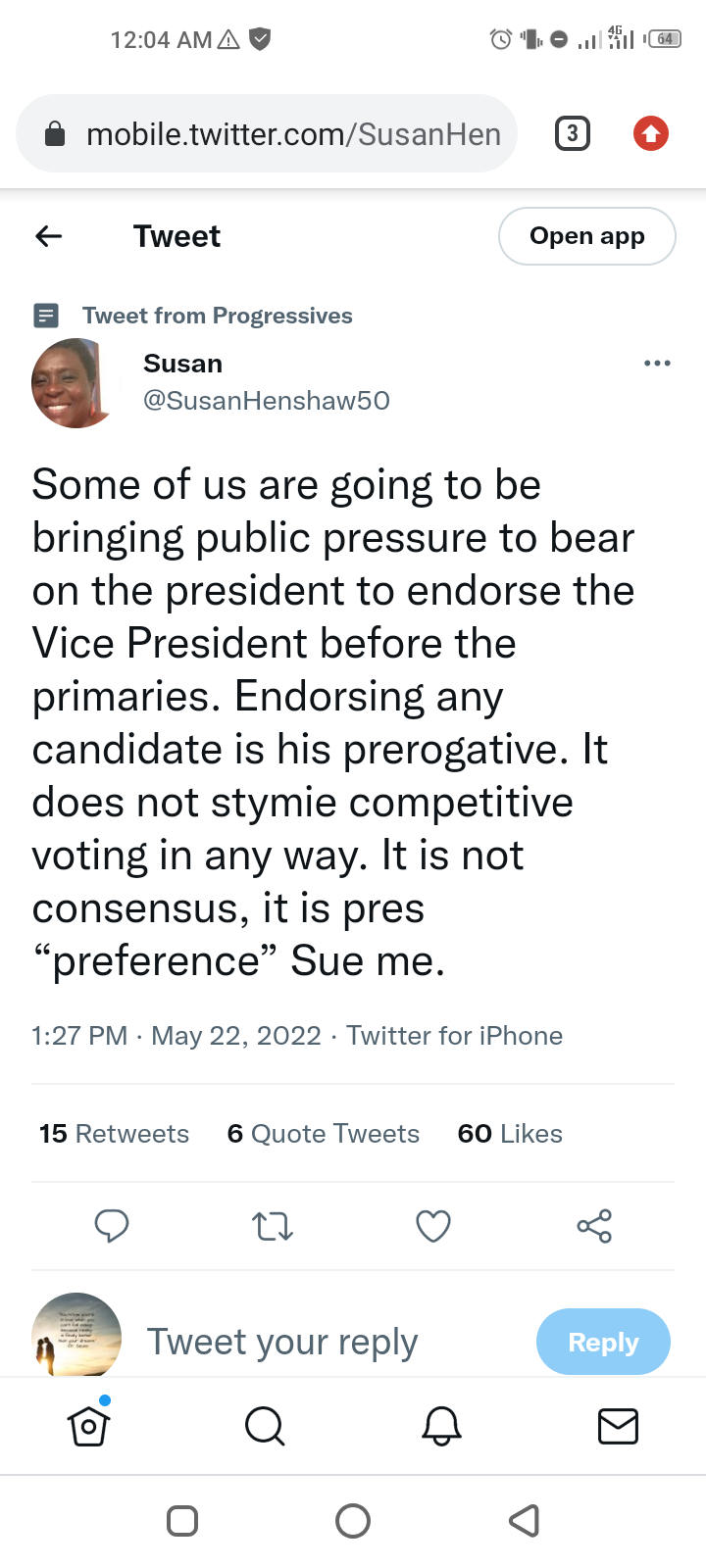Tap the red upload arrow browser icon
Screen dimensions: 706x1568
[651, 133]
